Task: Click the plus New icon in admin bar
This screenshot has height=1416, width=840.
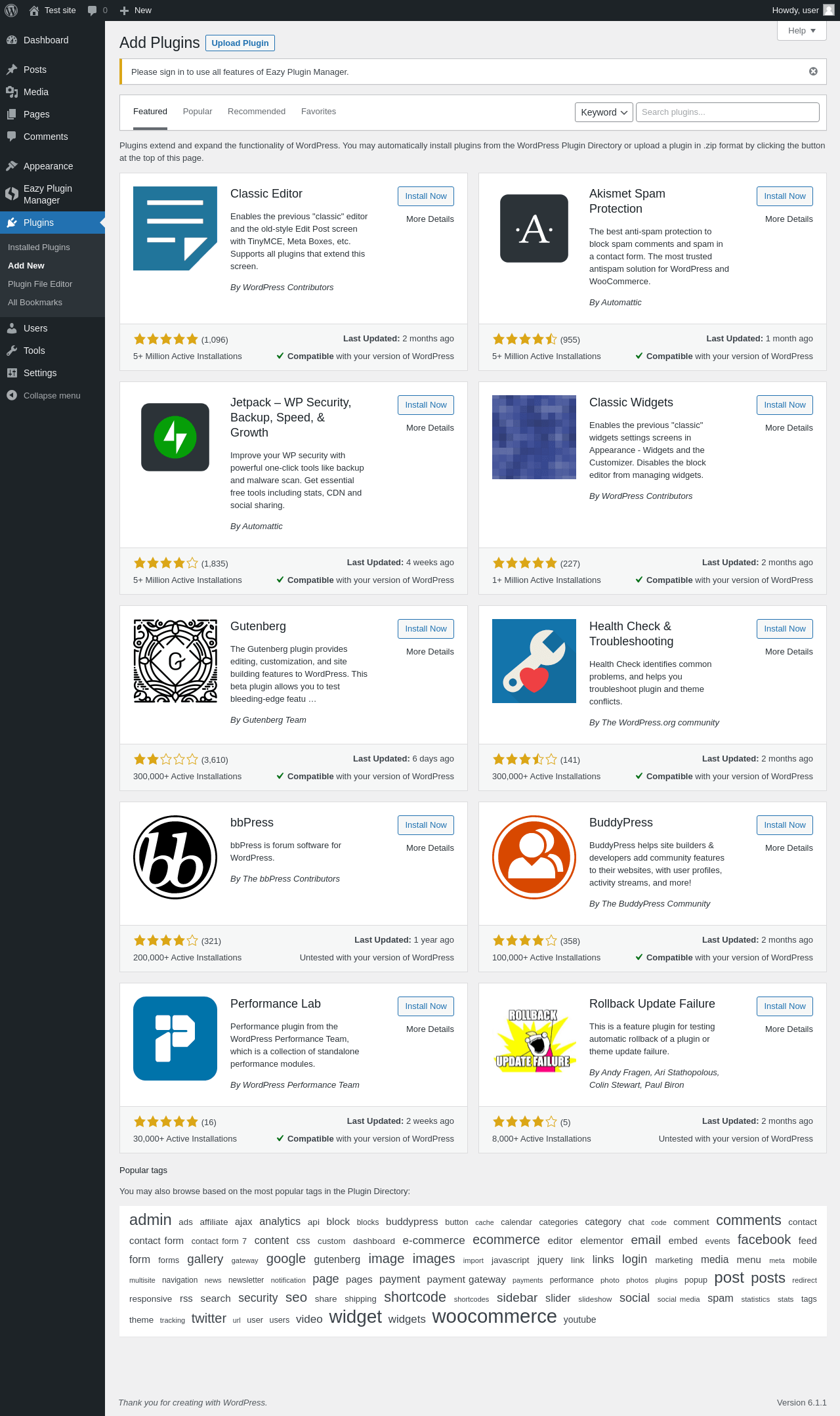Action: 124,11
